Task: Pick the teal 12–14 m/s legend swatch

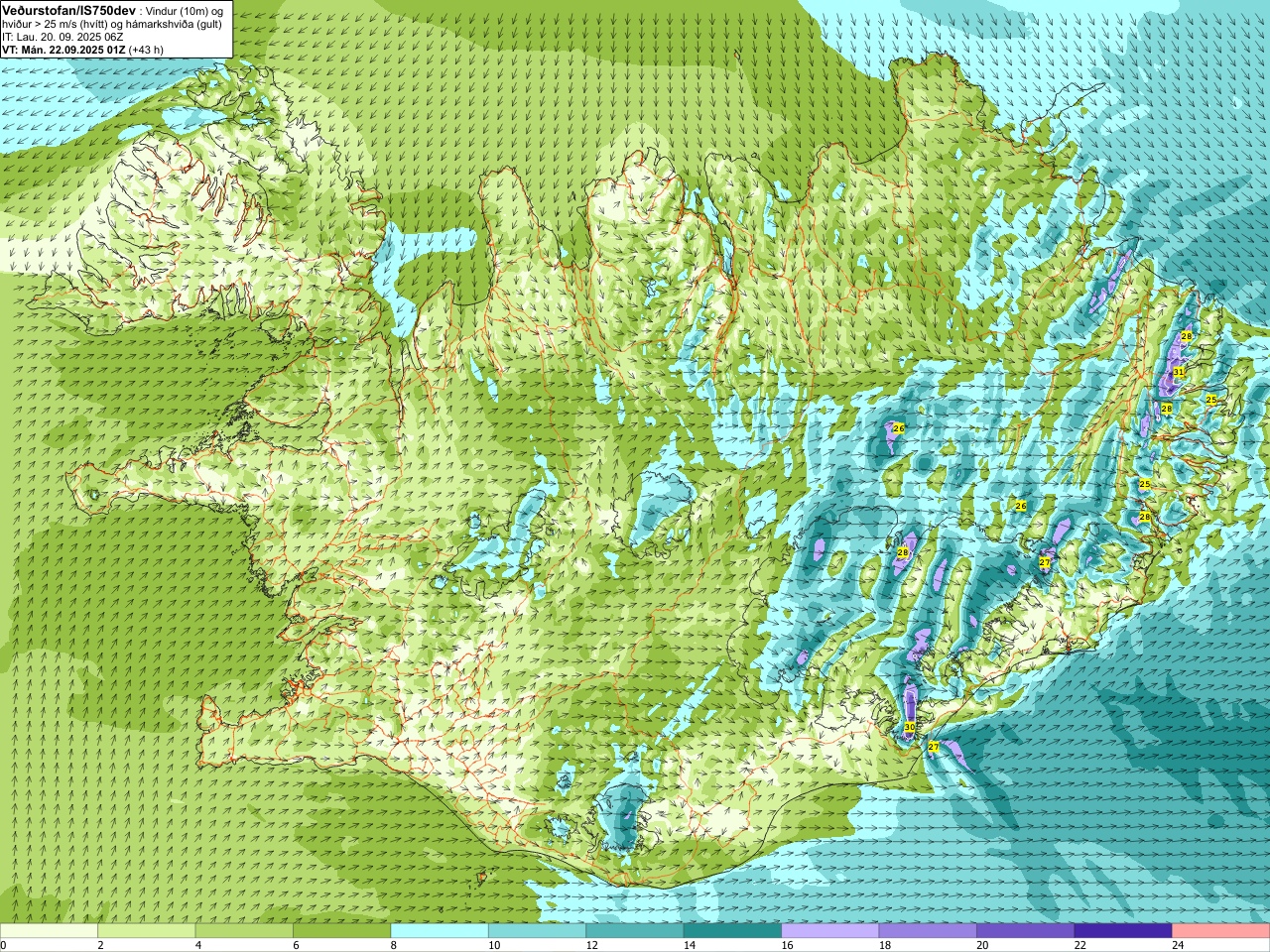Action: point(635,931)
